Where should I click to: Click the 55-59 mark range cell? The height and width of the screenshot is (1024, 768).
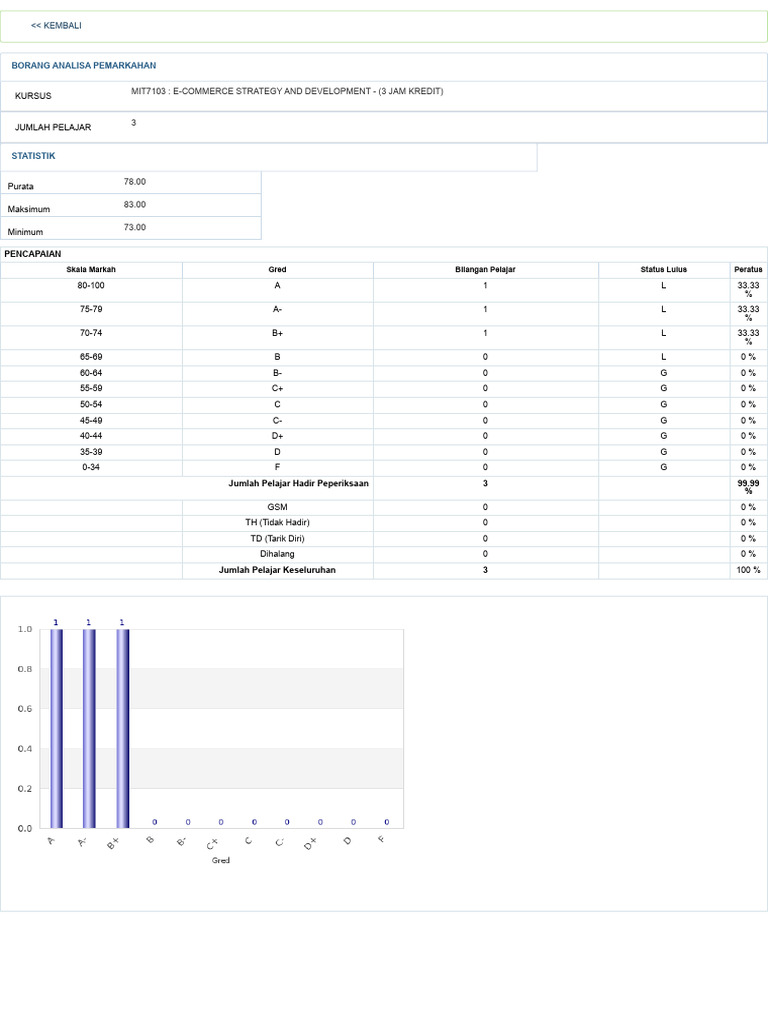[x=91, y=388]
